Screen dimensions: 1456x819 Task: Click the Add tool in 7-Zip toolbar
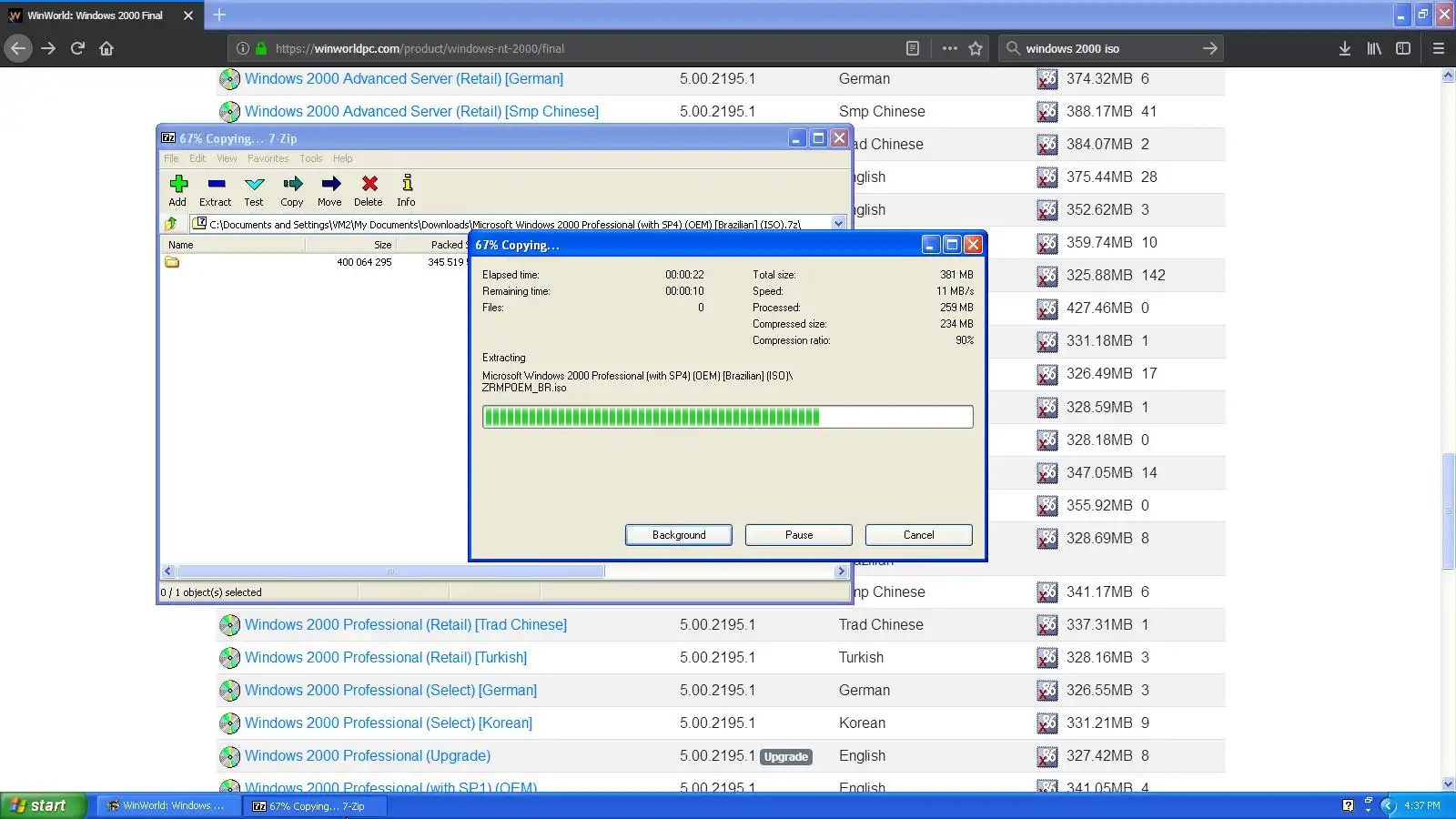(x=177, y=190)
